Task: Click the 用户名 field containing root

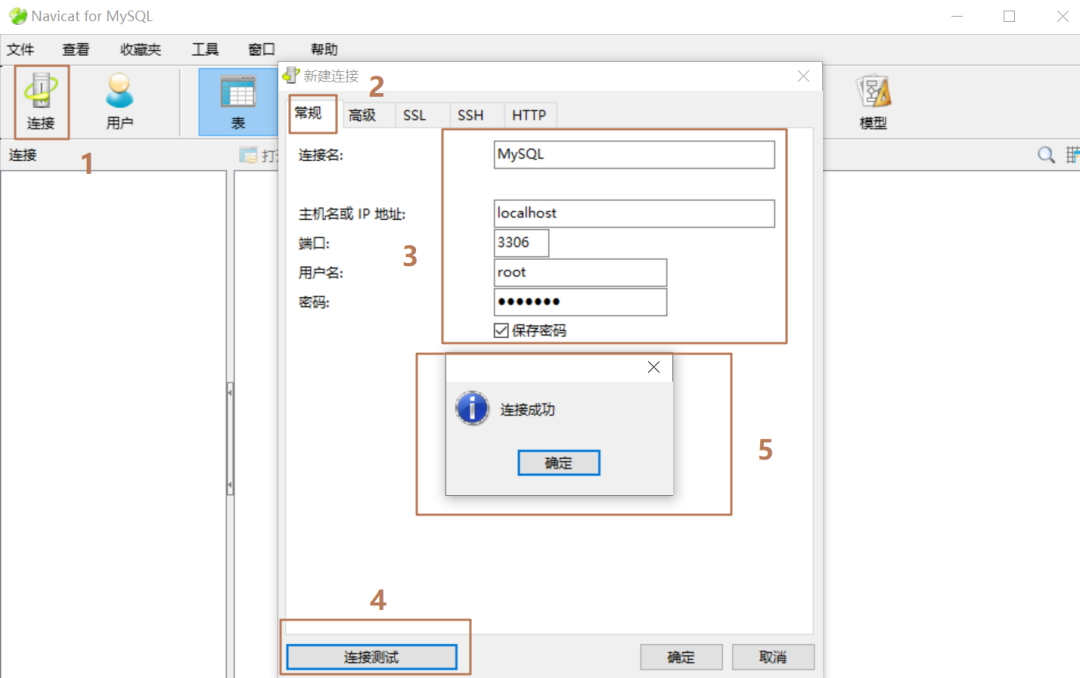Action: 580,272
